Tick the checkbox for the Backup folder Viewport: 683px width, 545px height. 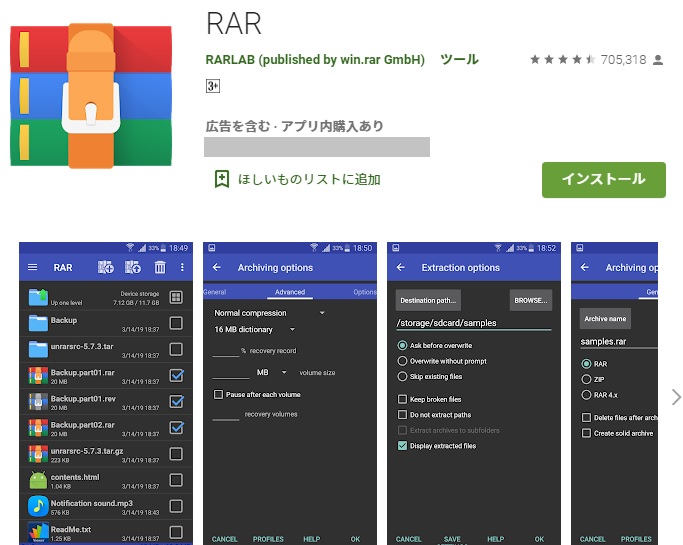[176, 323]
